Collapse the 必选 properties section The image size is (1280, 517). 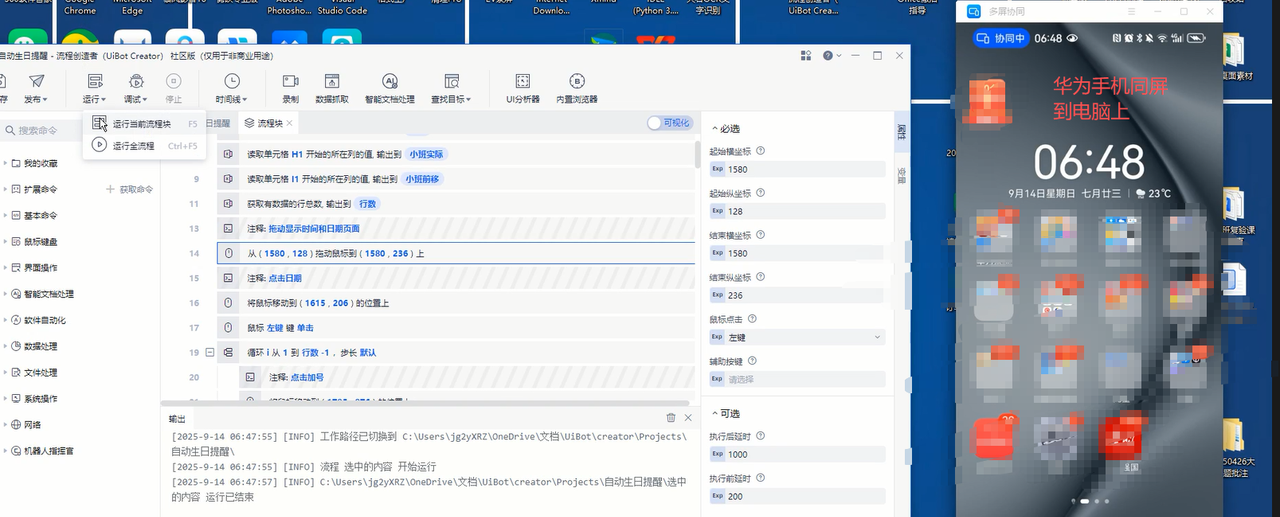[714, 128]
